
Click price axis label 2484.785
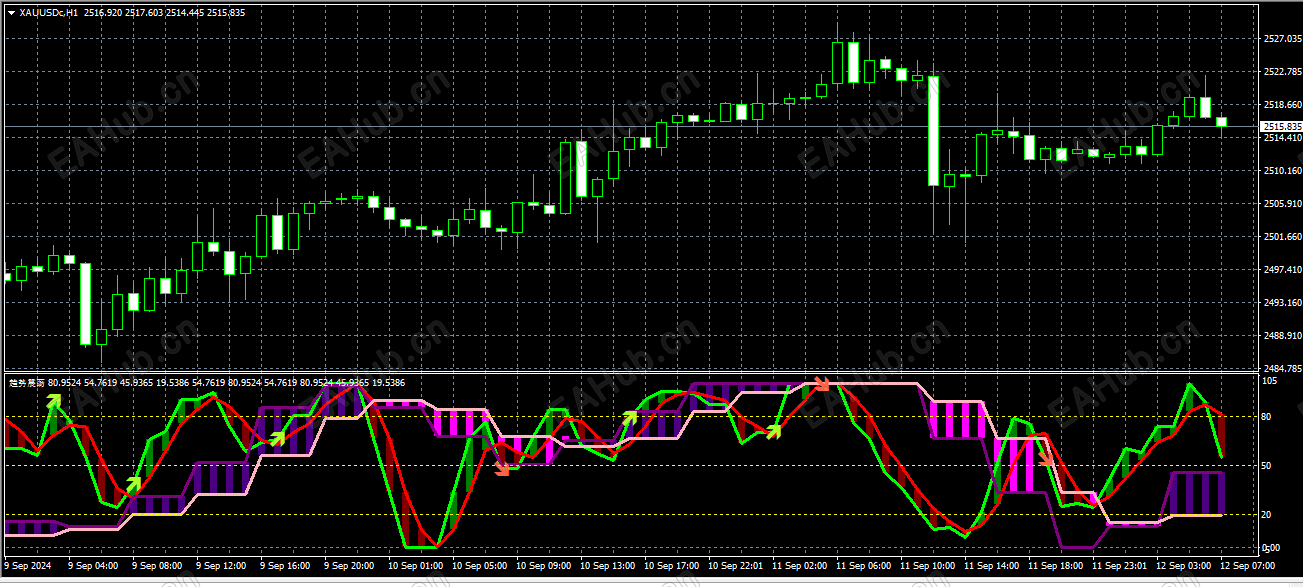(1282, 368)
